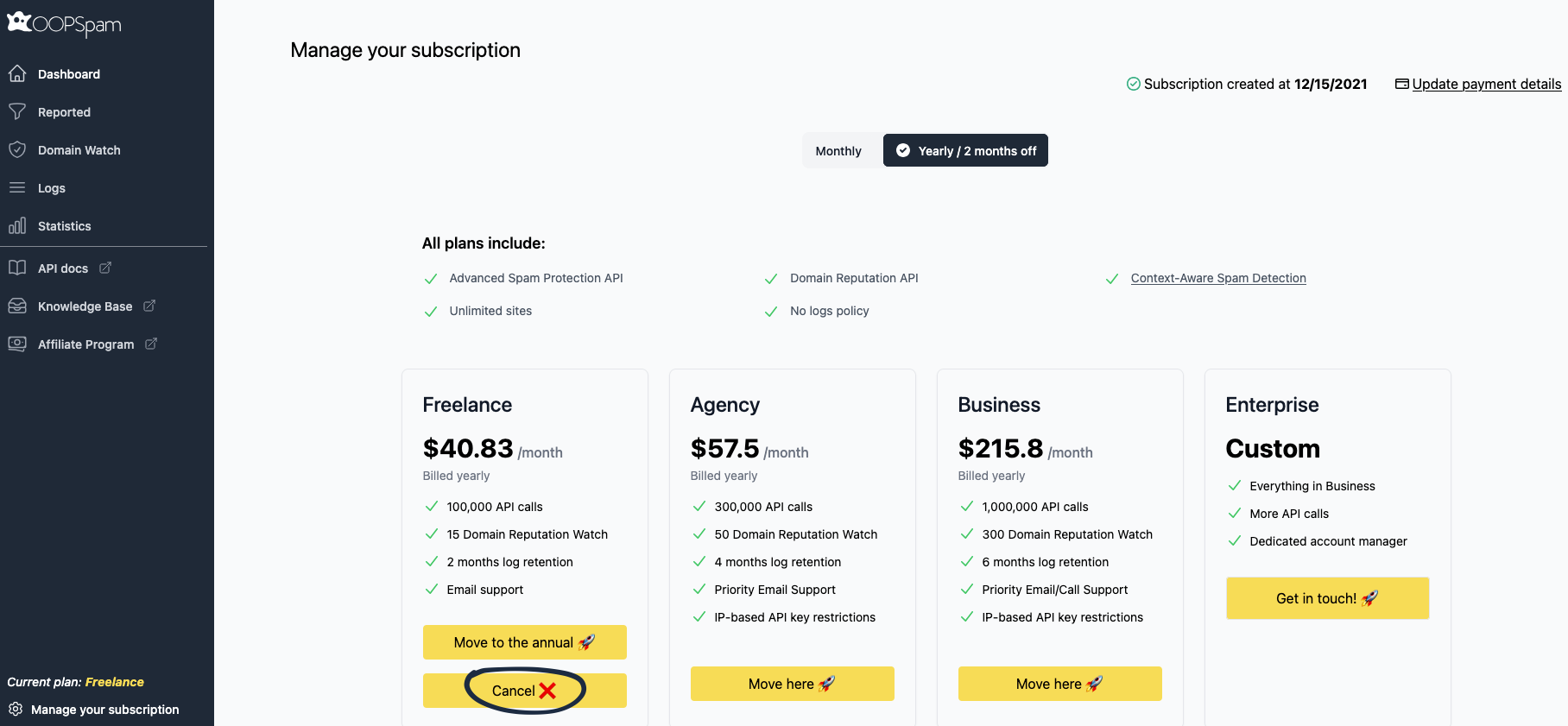
Task: Click Get in touch for Enterprise
Action: [1328, 598]
